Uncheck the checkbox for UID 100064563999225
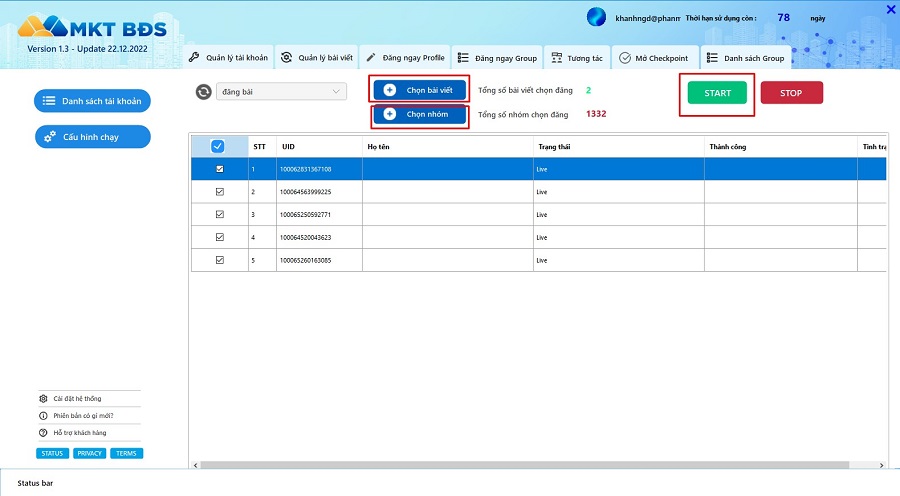 point(220,192)
